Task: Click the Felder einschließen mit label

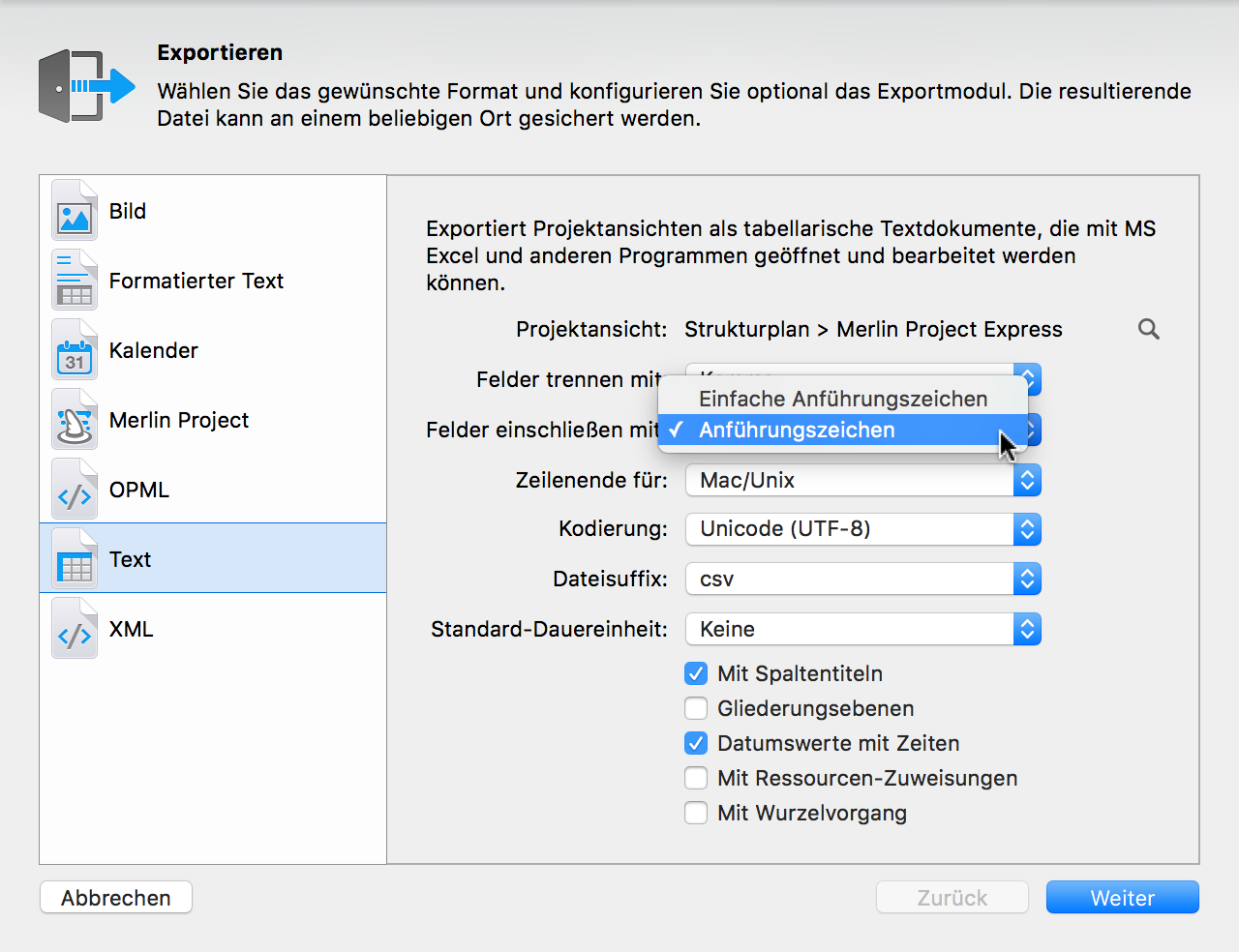Action: pos(542,430)
